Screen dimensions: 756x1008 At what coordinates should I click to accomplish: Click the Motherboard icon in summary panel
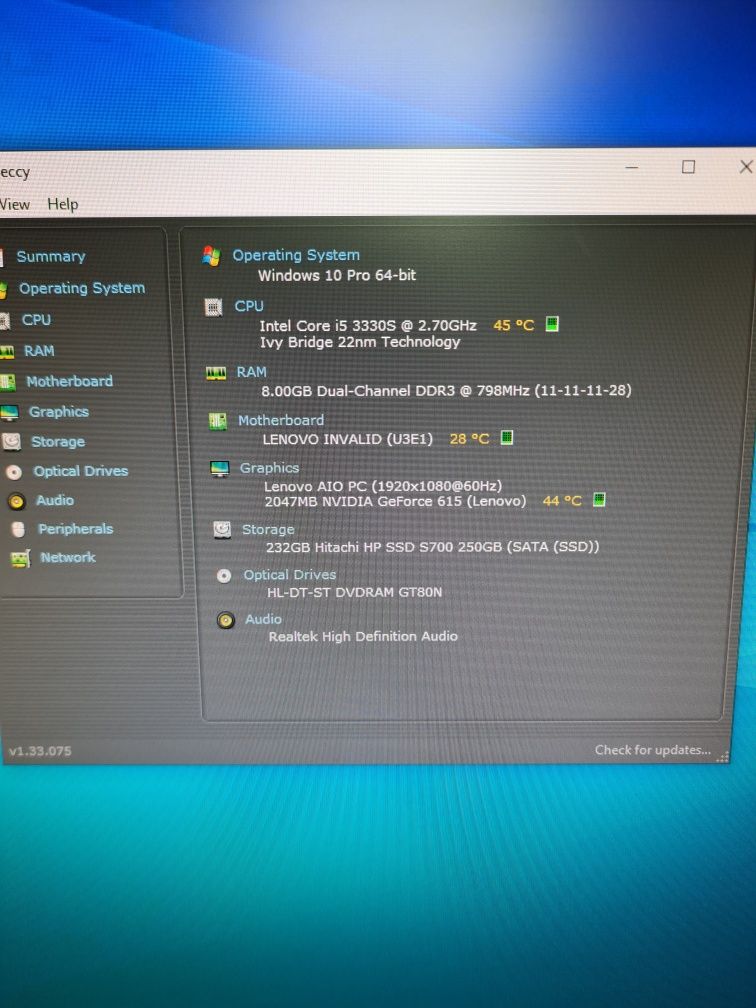pyautogui.click(x=218, y=422)
